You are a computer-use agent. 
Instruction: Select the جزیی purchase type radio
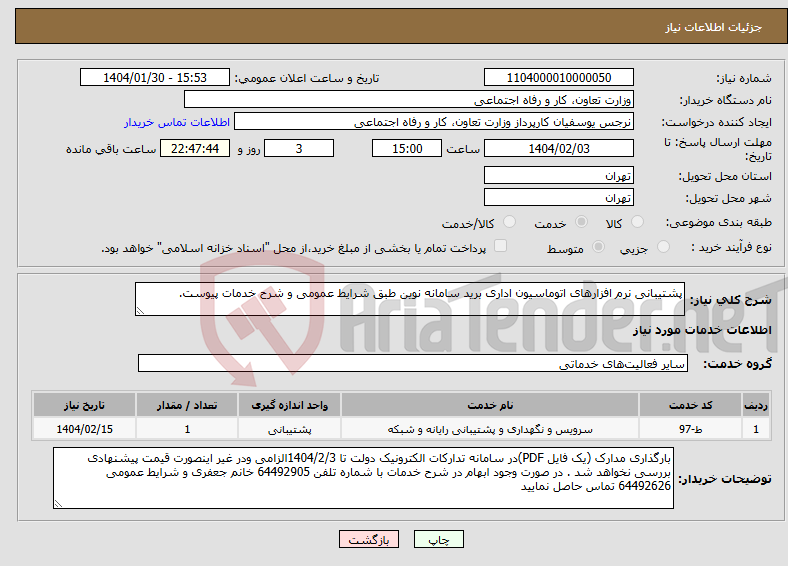click(663, 246)
